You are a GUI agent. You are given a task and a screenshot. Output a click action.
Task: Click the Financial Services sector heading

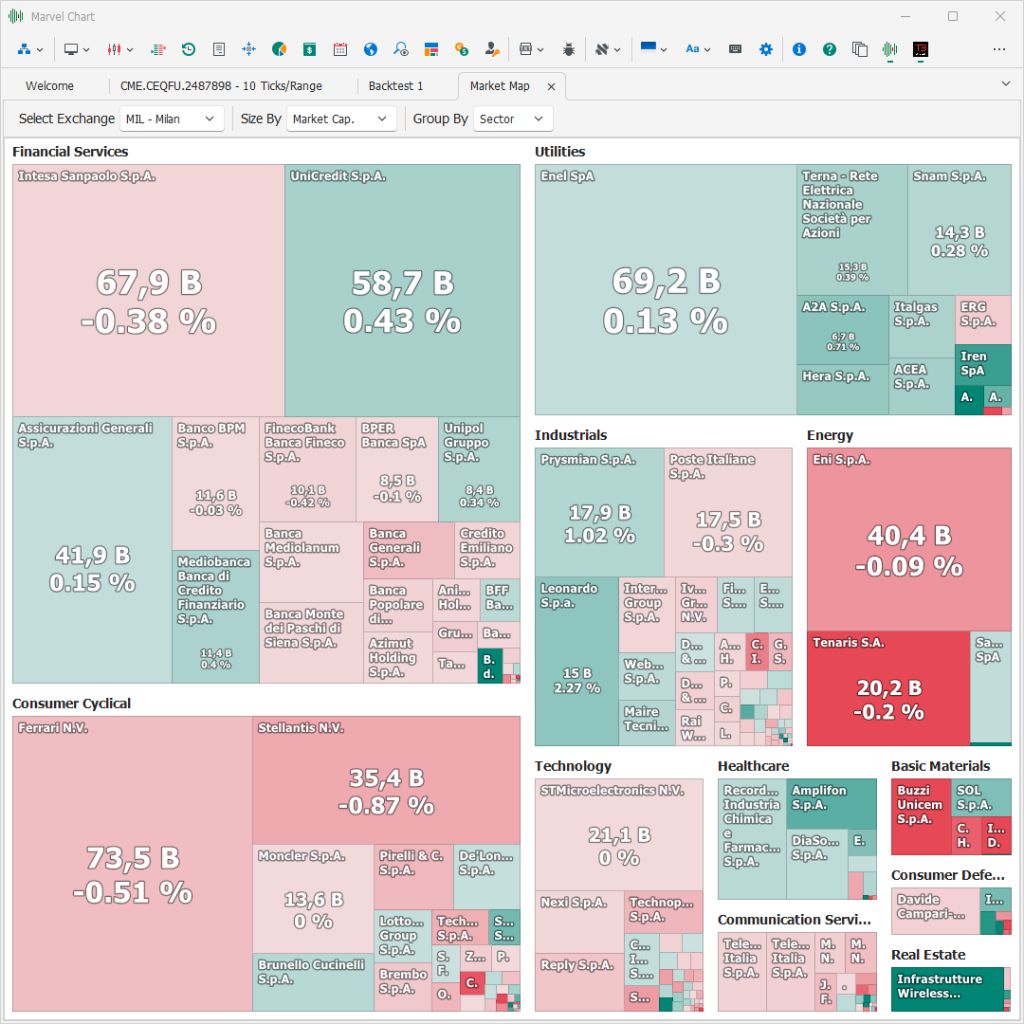(x=70, y=152)
